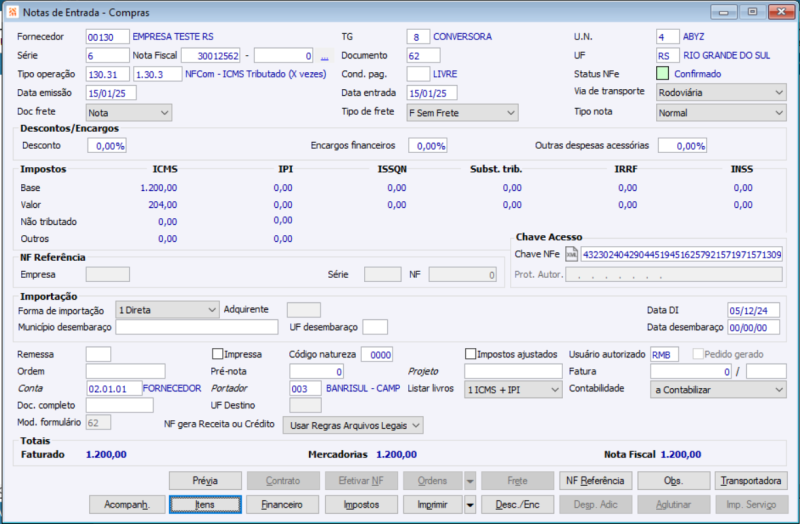This screenshot has height=524, width=800.
Task: Click the Fornecedor code field
Action: (107, 37)
